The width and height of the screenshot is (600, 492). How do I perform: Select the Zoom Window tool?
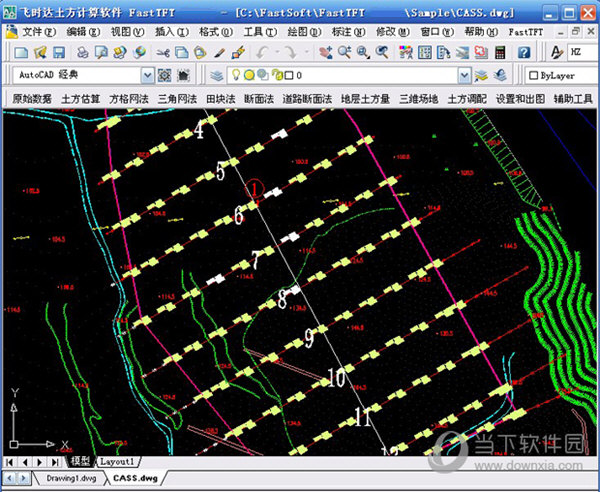point(363,52)
